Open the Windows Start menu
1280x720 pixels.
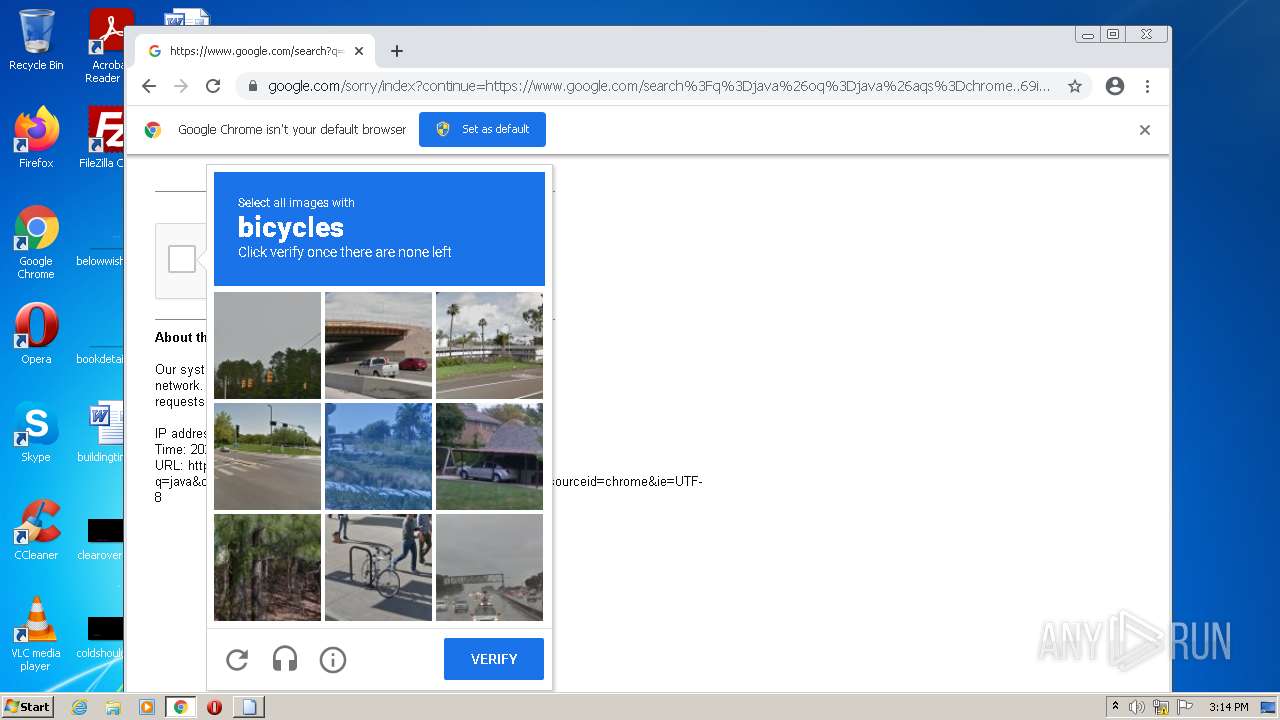coord(27,707)
